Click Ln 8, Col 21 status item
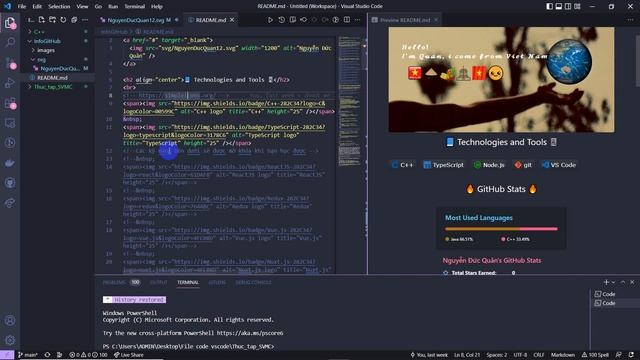The width and height of the screenshot is (640, 360). click(467, 355)
